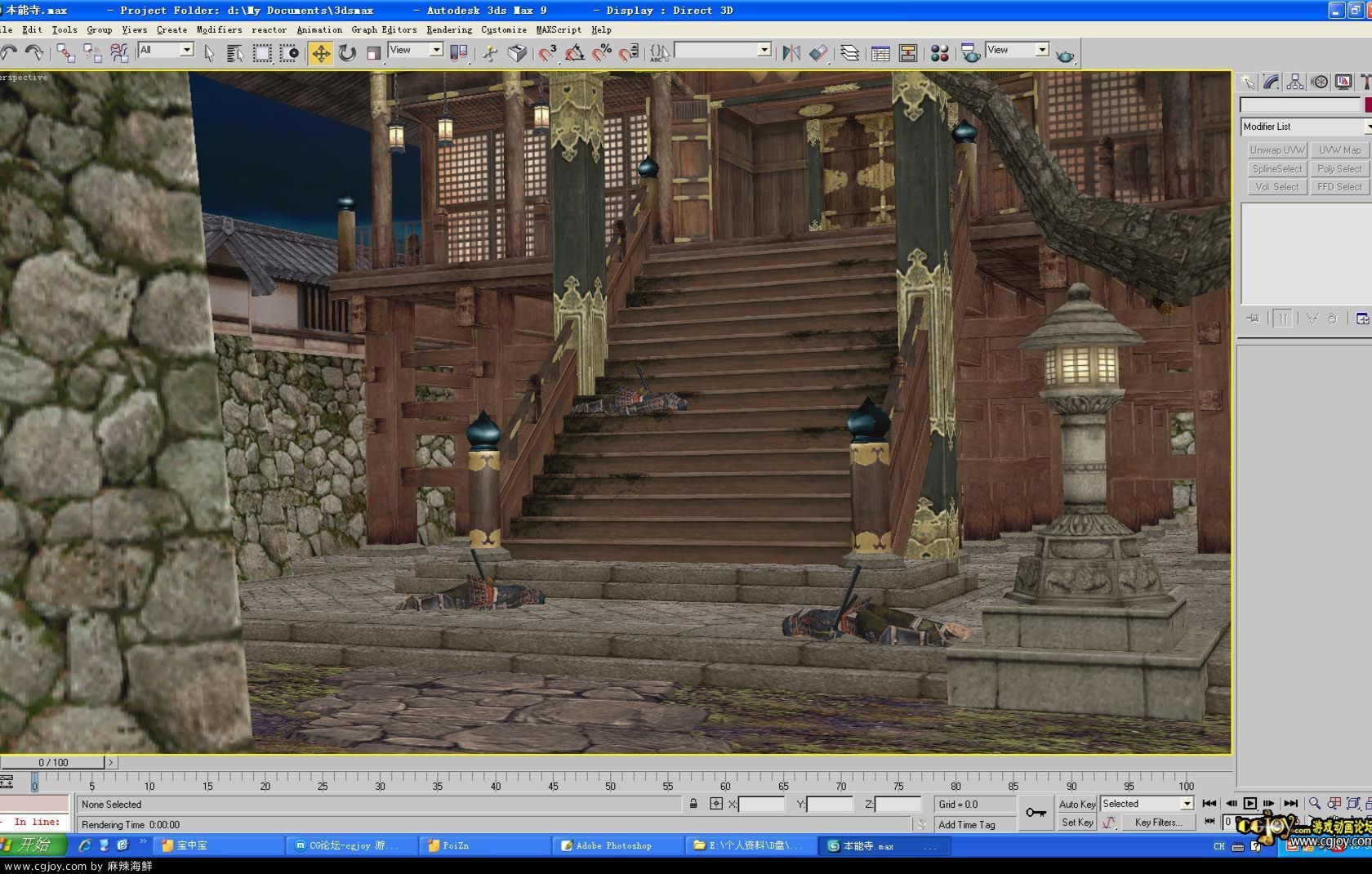Open the Tools menu
The height and width of the screenshot is (874, 1372).
(x=65, y=29)
